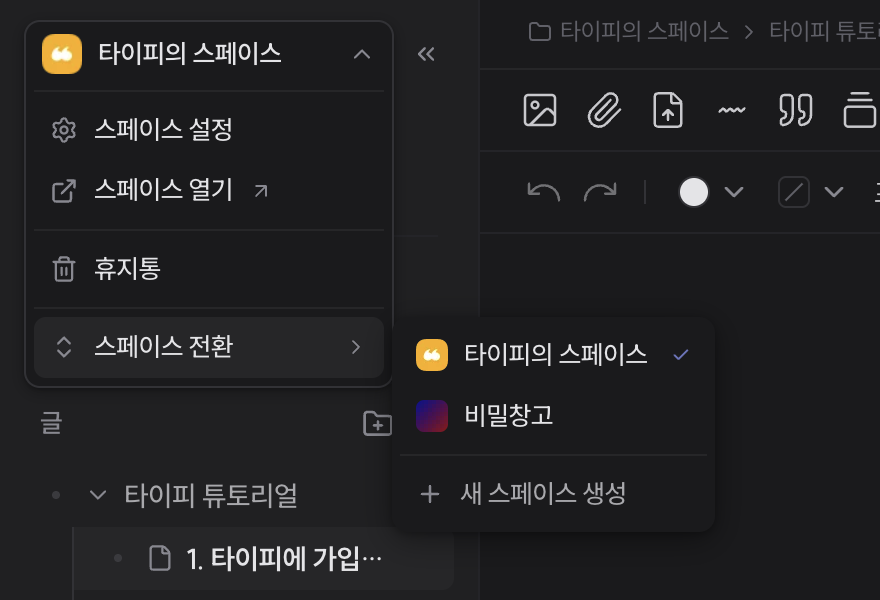Collapse the 타이피 튜토리얼 folder

(x=98, y=495)
